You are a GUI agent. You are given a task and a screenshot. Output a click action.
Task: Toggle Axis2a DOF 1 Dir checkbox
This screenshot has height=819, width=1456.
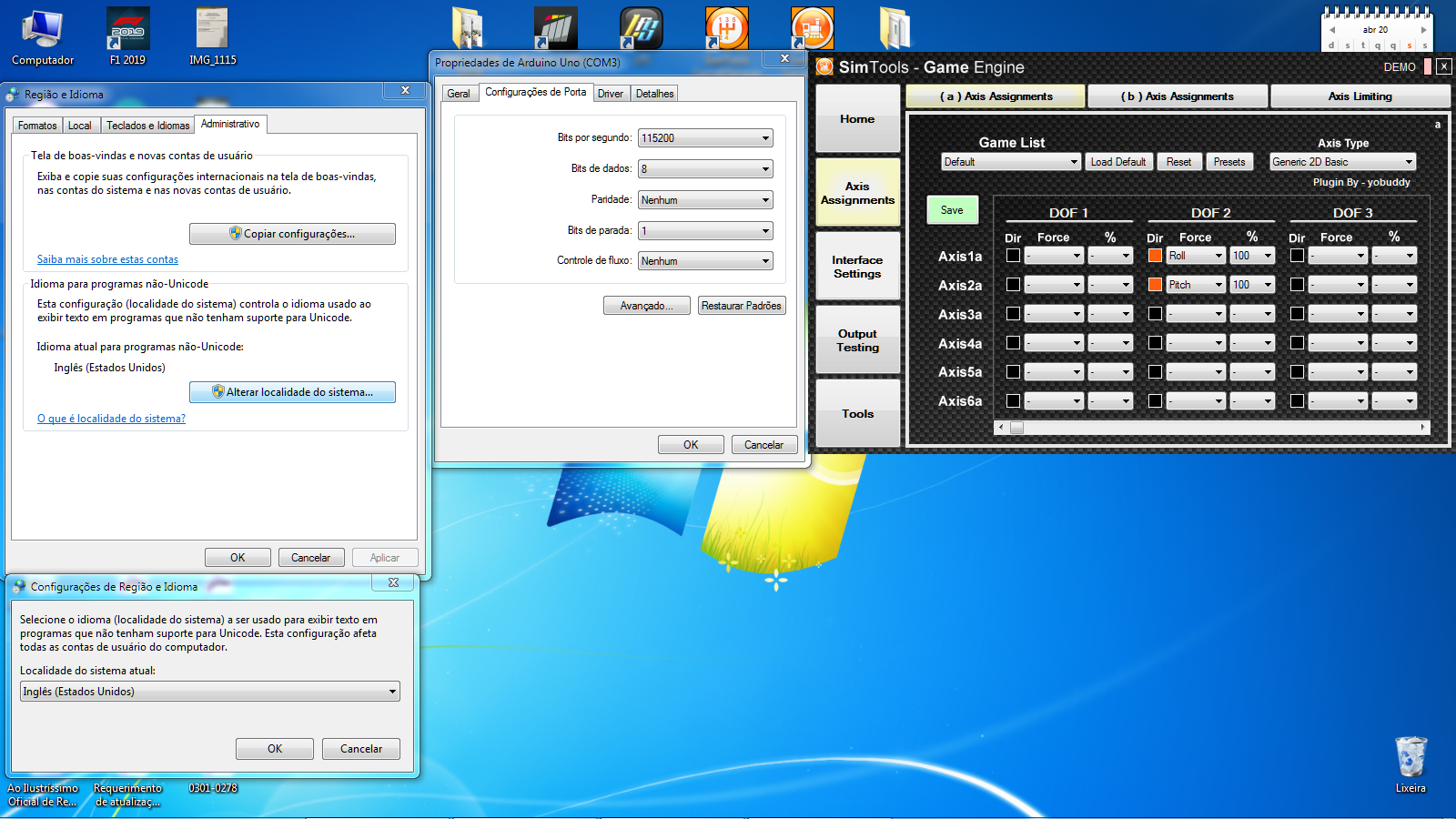pyautogui.click(x=1013, y=285)
